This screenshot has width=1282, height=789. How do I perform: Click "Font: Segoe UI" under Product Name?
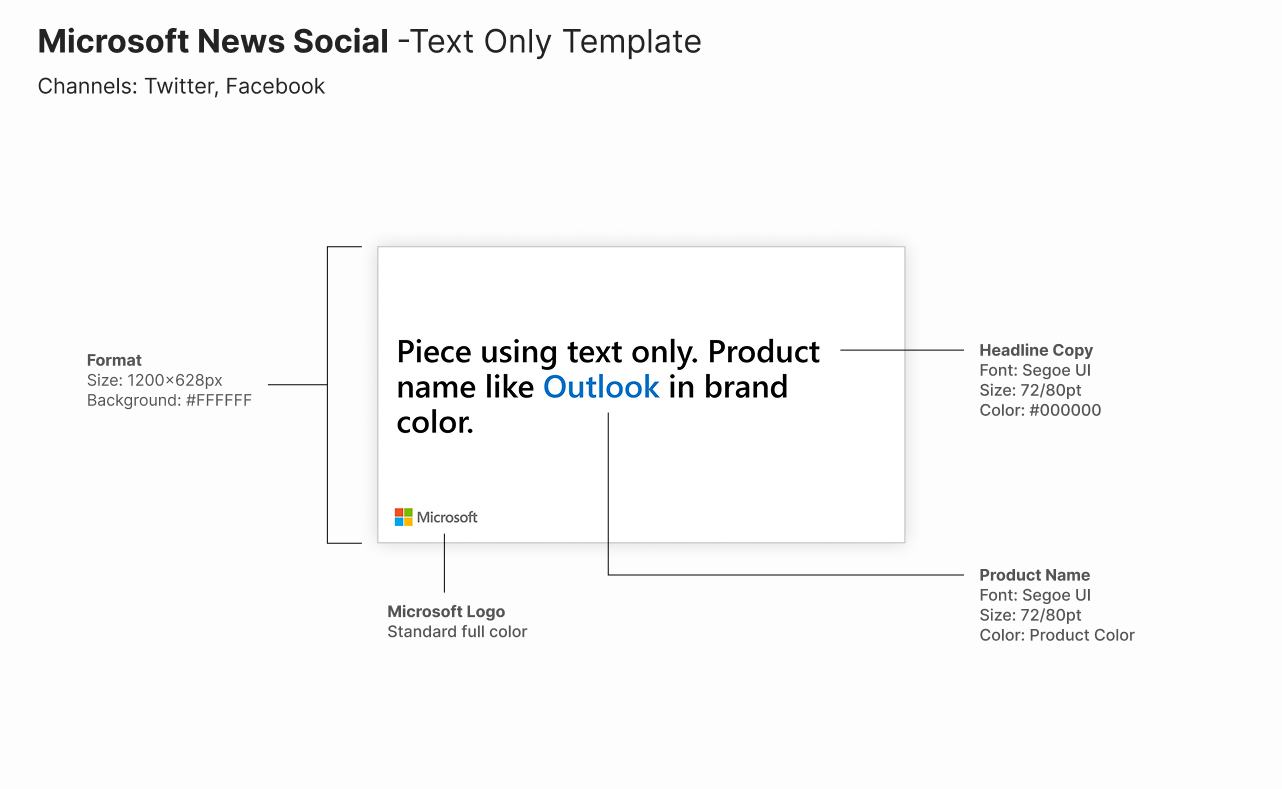point(1035,595)
